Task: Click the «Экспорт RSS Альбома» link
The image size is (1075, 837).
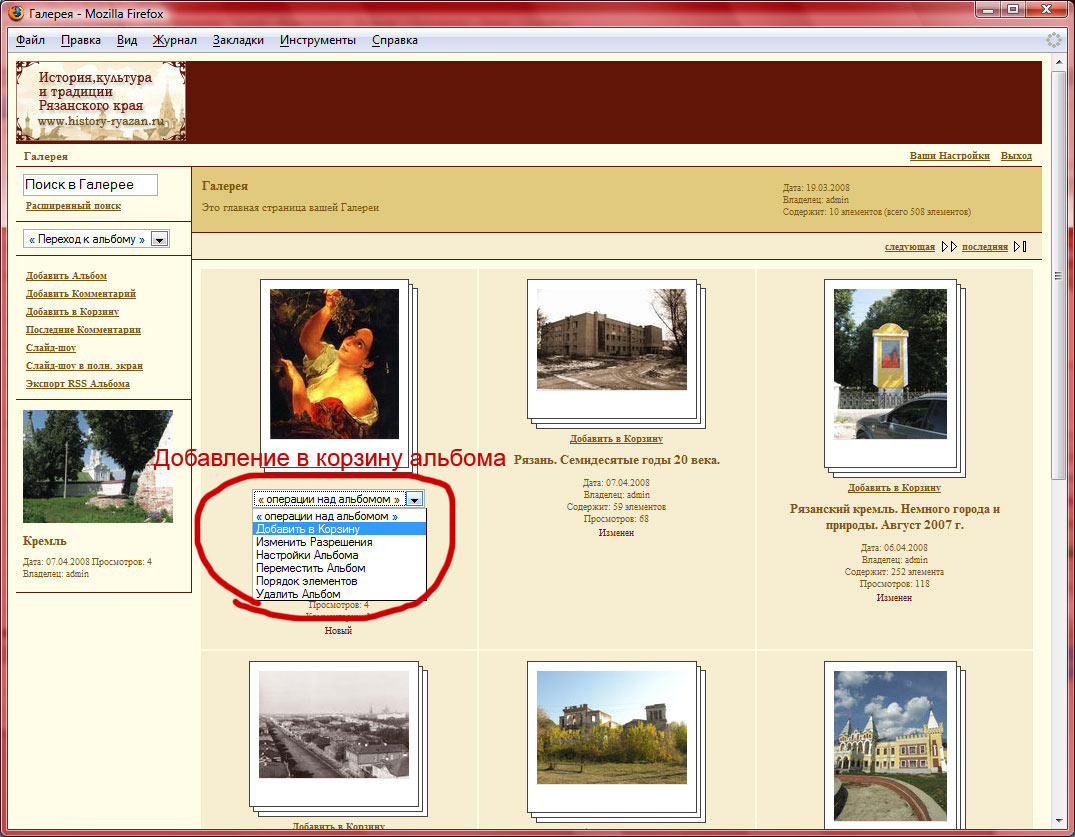Action: (77, 384)
